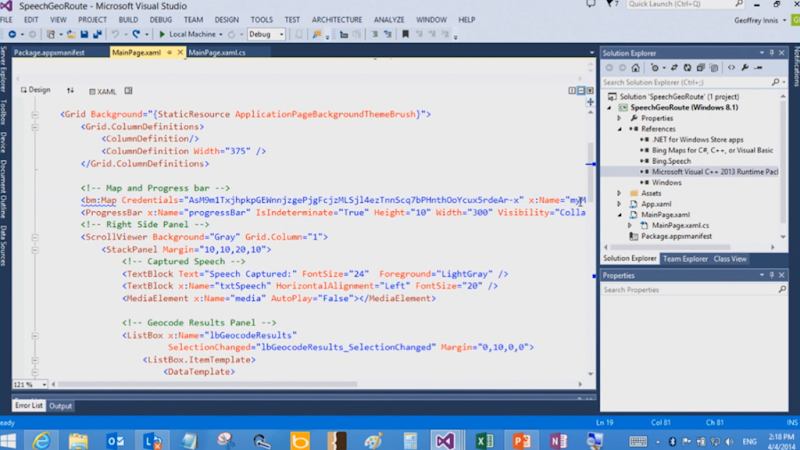Image resolution: width=800 pixels, height=450 pixels.
Task: Open the TOOLS menu
Action: tap(261, 20)
